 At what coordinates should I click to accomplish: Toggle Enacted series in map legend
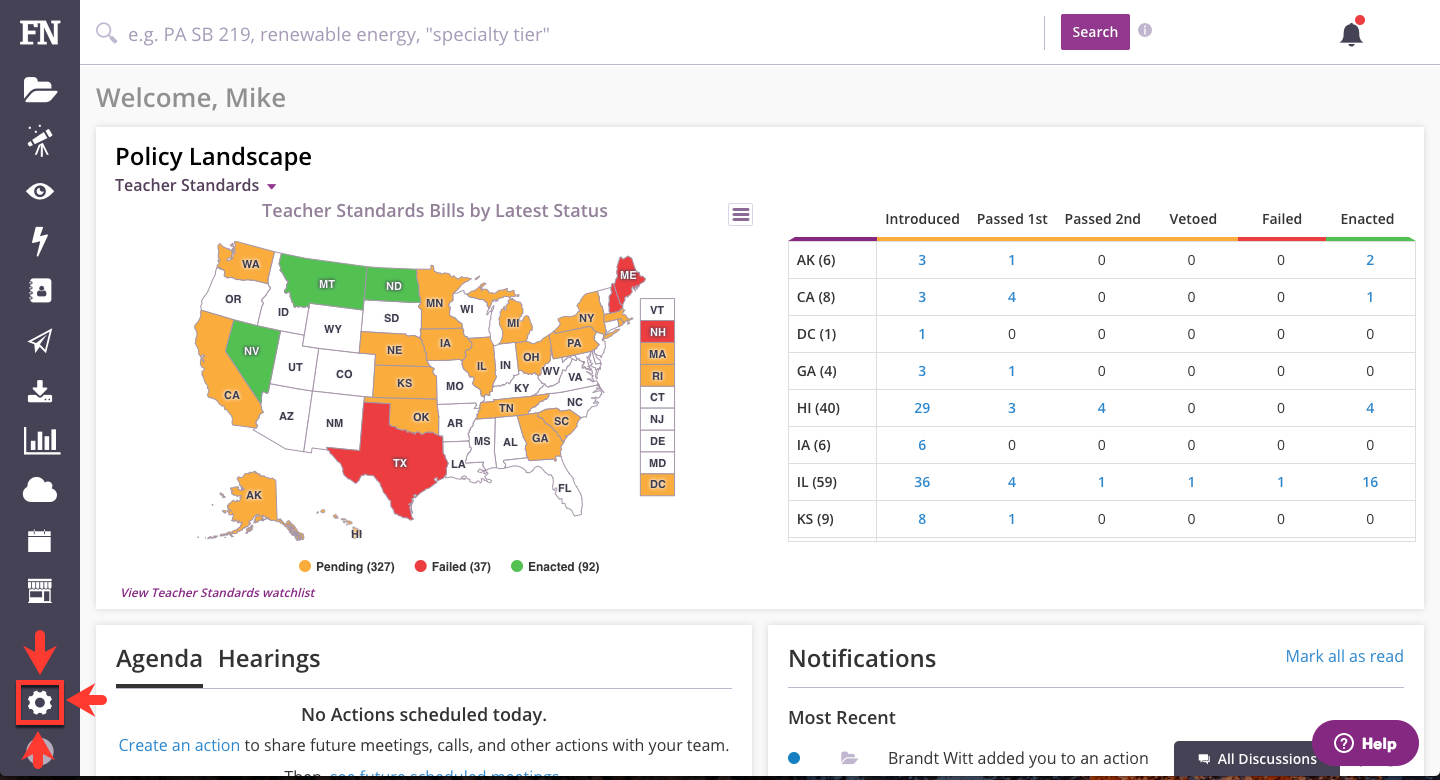555,567
